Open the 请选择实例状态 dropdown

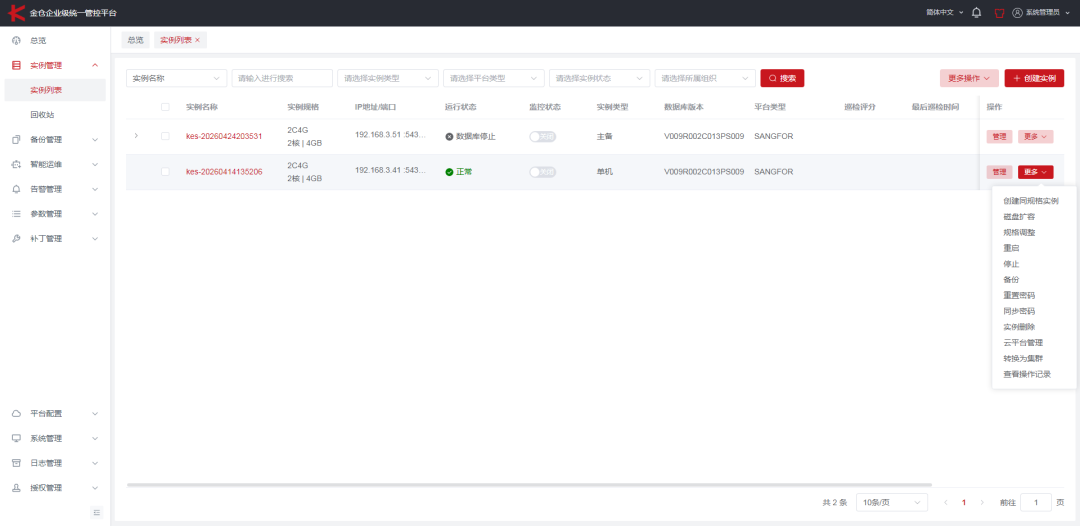point(599,78)
